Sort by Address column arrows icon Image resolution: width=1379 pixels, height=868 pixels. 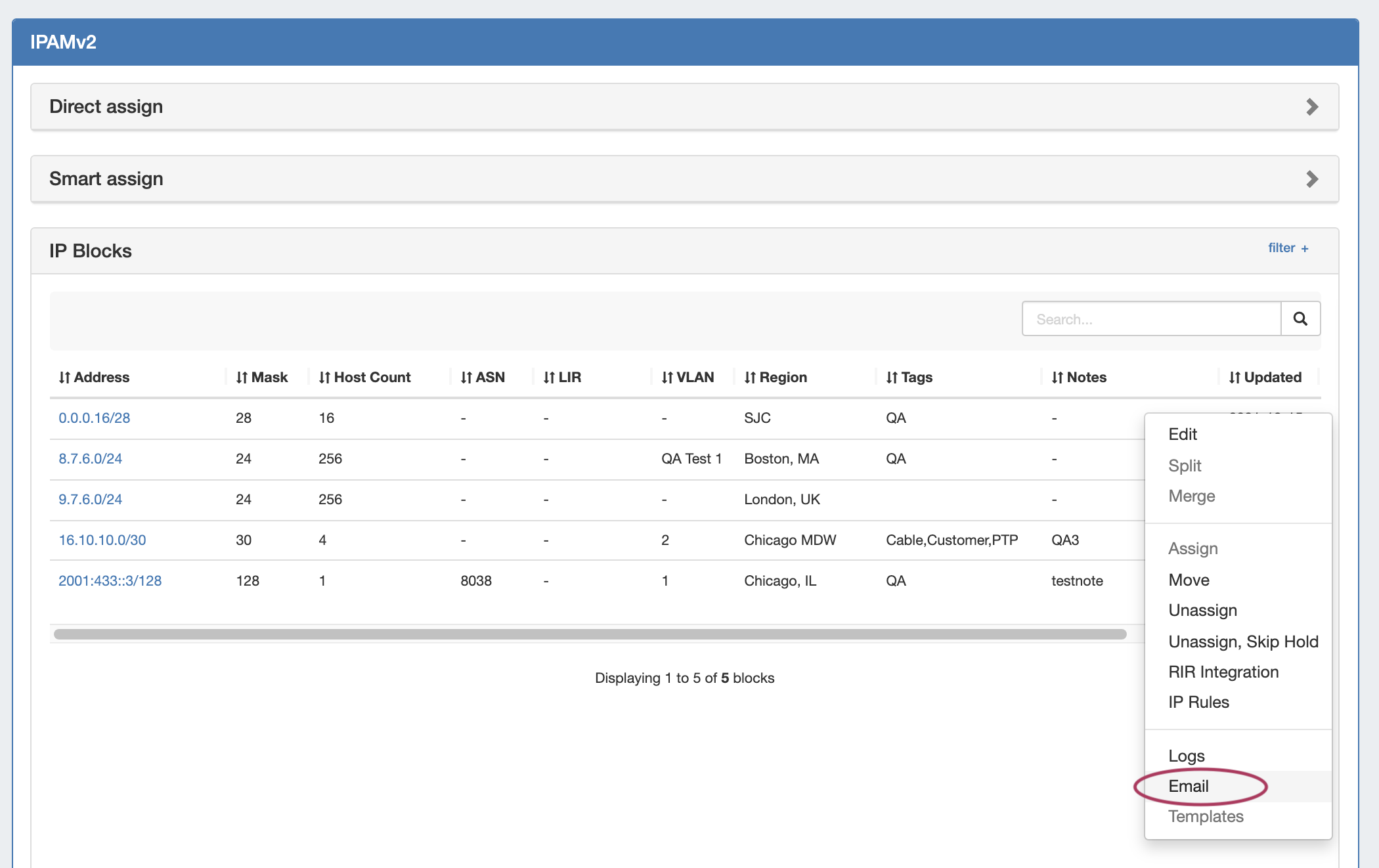64,378
